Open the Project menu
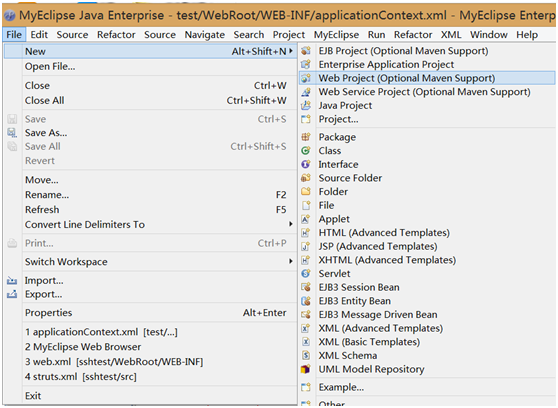The width and height of the screenshot is (558, 408). tap(289, 35)
